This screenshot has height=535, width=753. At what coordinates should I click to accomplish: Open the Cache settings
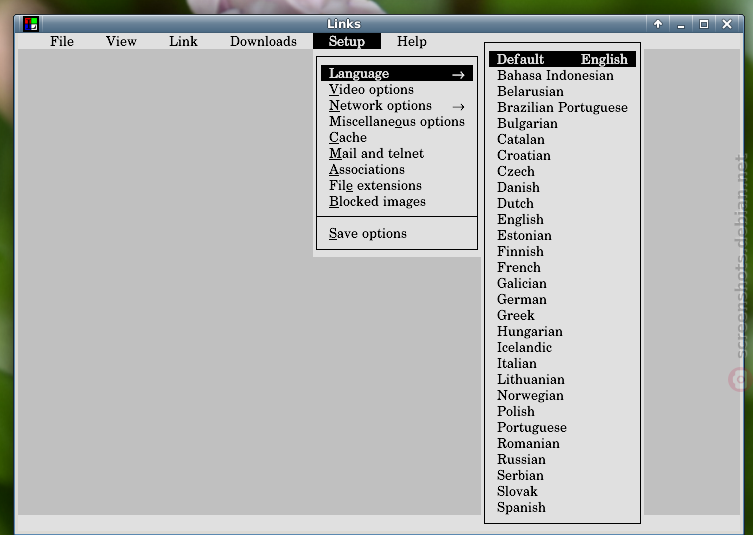tap(397, 137)
